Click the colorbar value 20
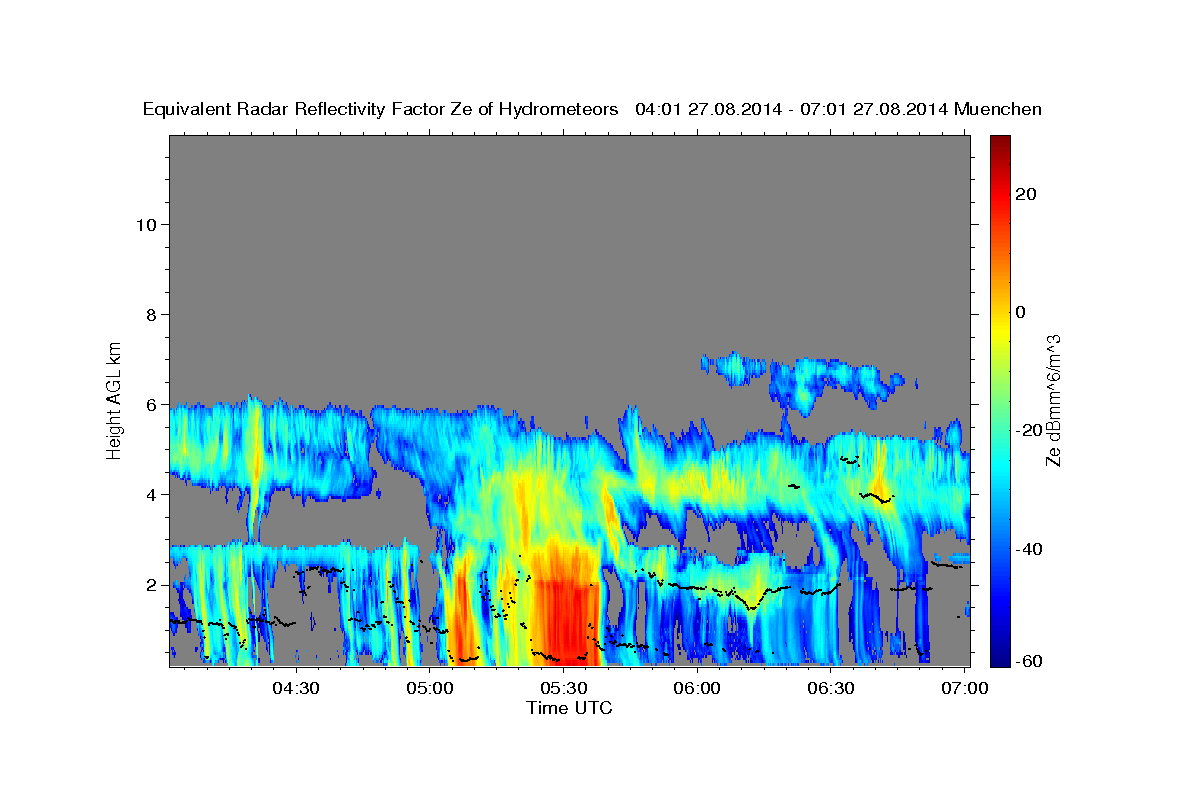 pos(1025,194)
